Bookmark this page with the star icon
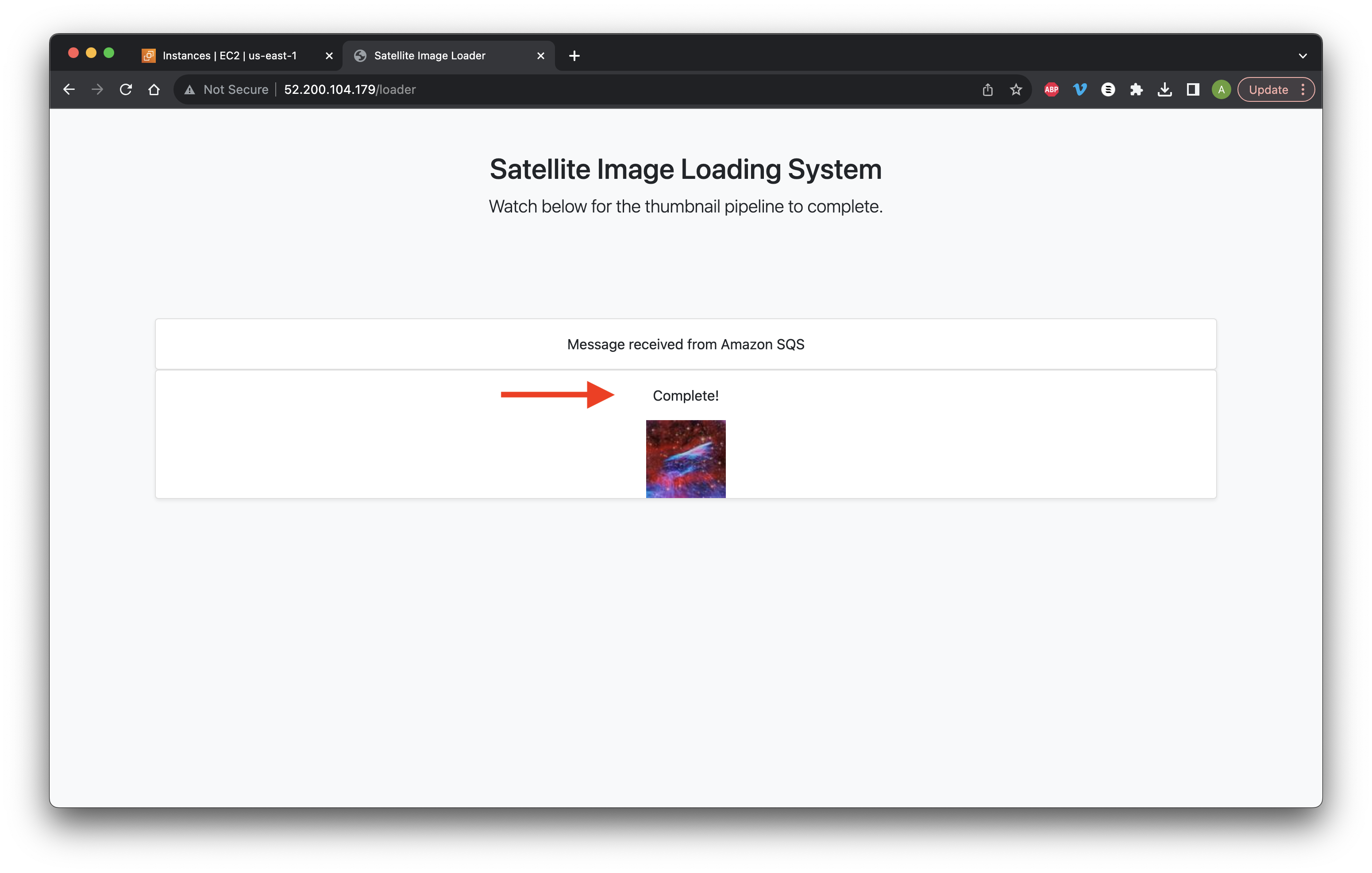 point(1016,89)
